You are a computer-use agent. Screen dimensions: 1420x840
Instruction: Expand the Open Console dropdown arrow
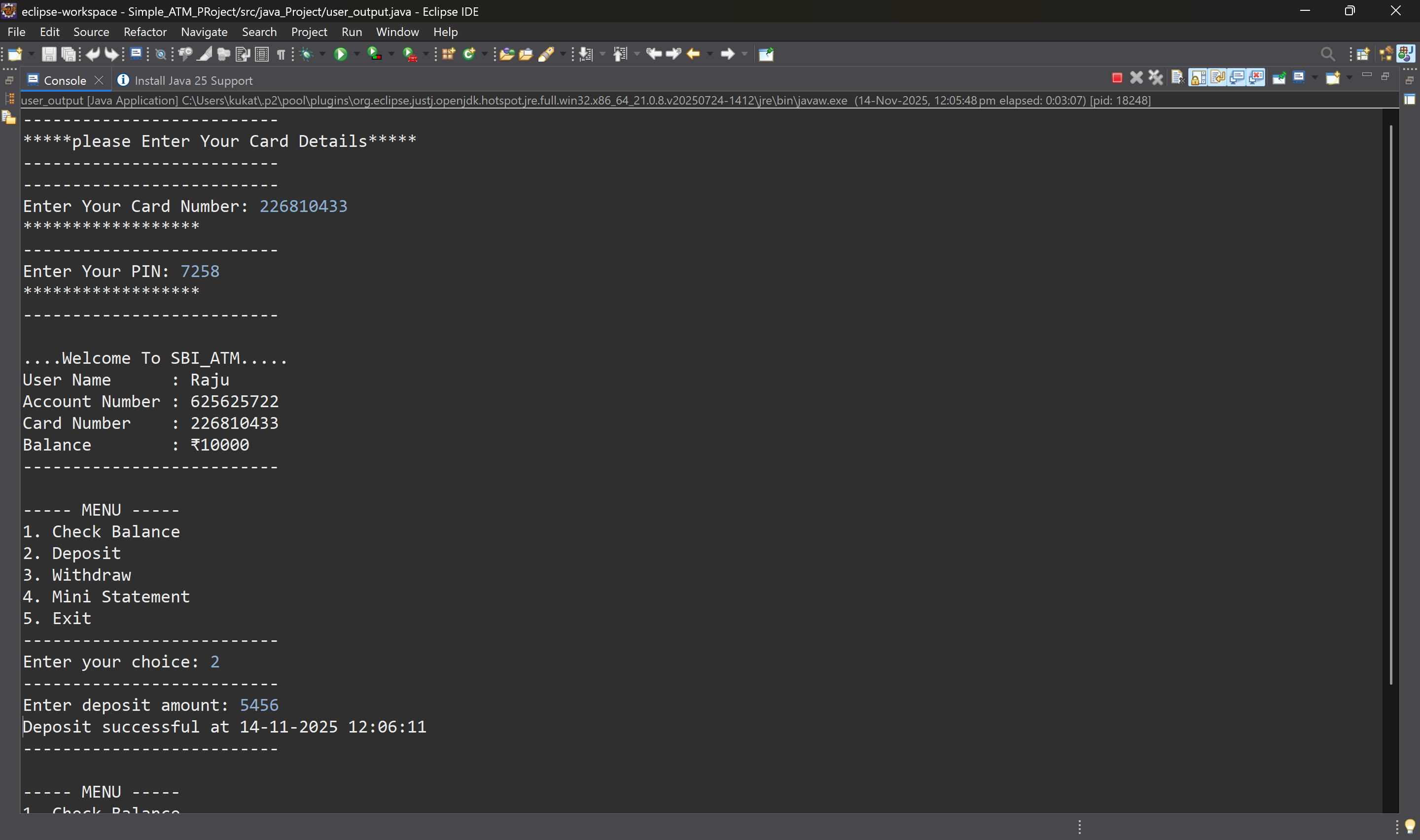tap(1350, 77)
